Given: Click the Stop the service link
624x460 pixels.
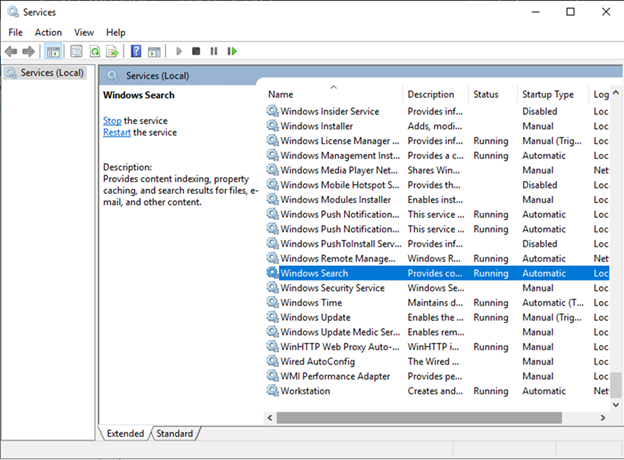Looking at the screenshot, I should [112, 120].
